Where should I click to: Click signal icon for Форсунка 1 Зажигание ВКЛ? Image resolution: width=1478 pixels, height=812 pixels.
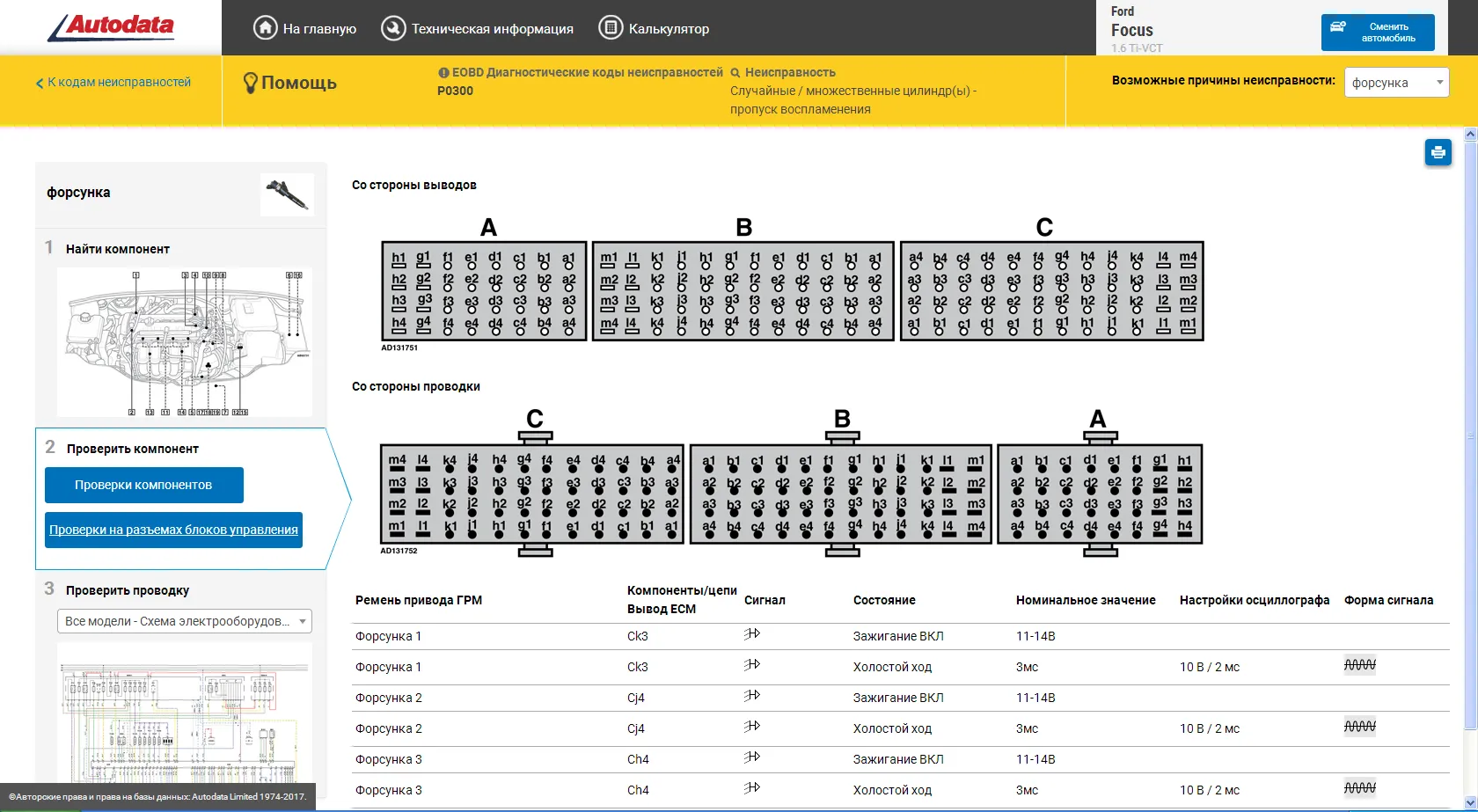point(752,634)
